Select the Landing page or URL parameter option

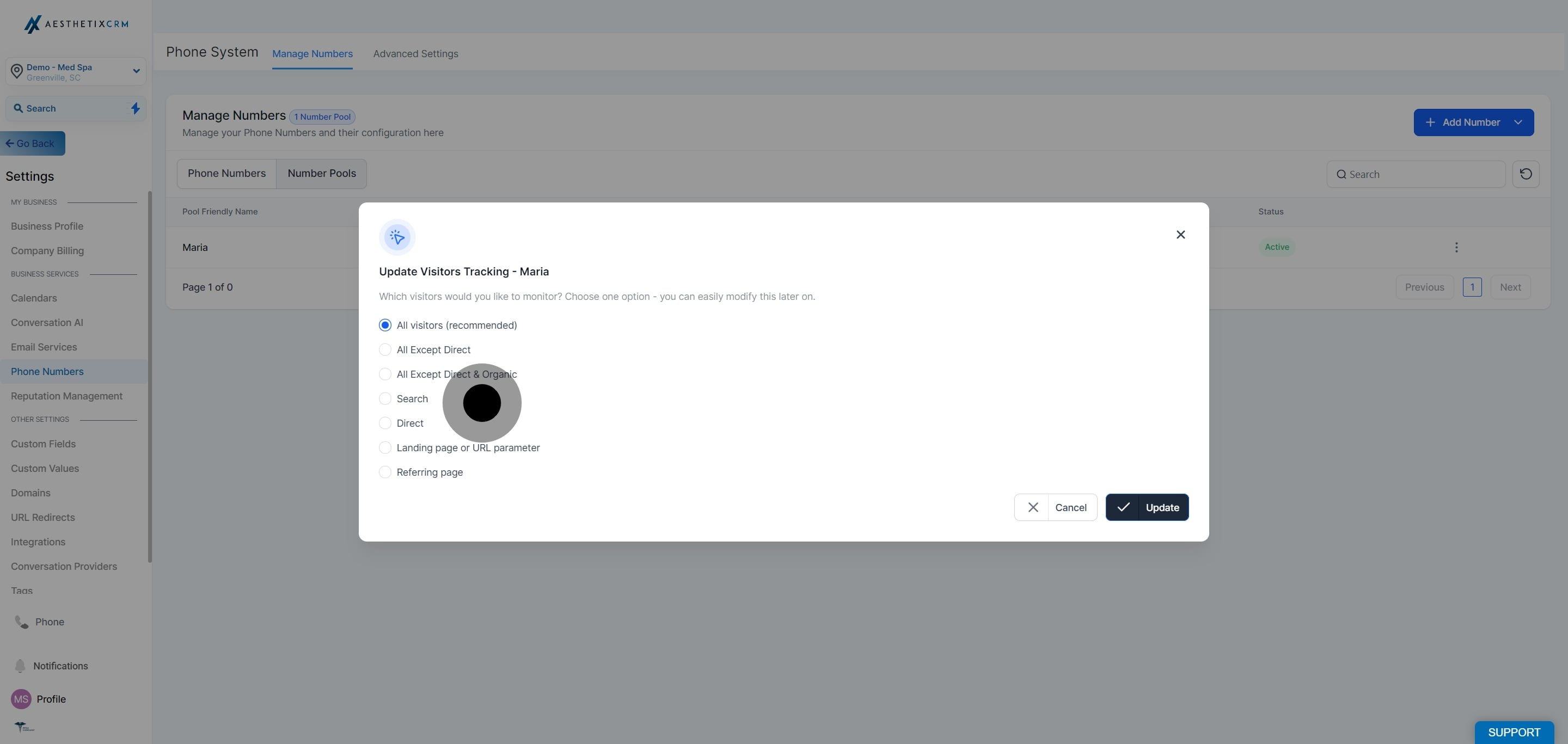385,447
